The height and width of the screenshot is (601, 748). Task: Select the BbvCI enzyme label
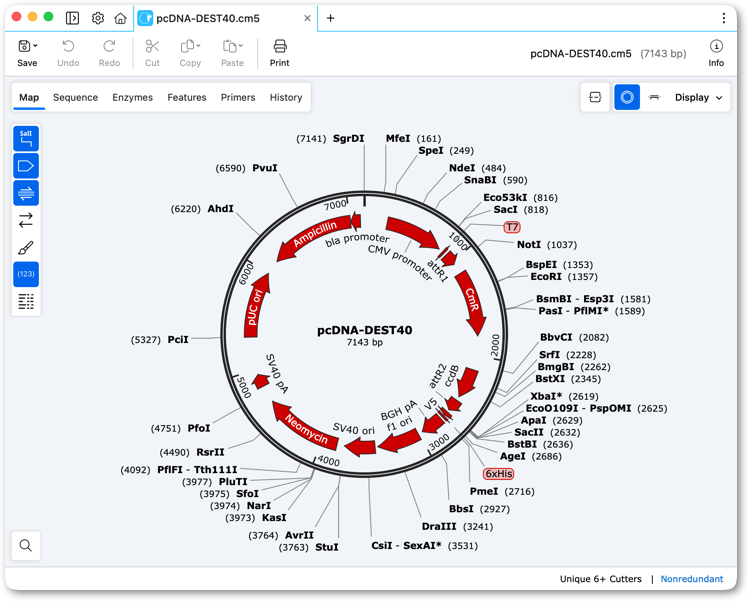coord(556,337)
